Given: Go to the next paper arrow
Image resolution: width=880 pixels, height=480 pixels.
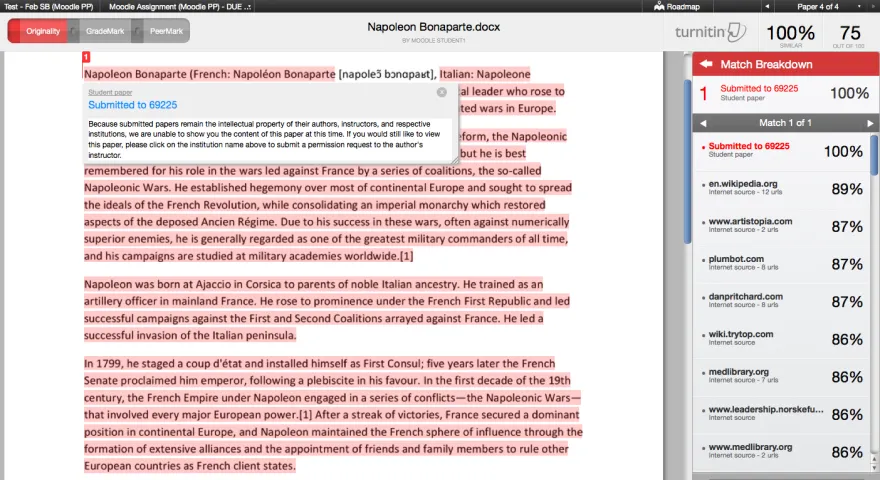Looking at the screenshot, I should 872,6.
